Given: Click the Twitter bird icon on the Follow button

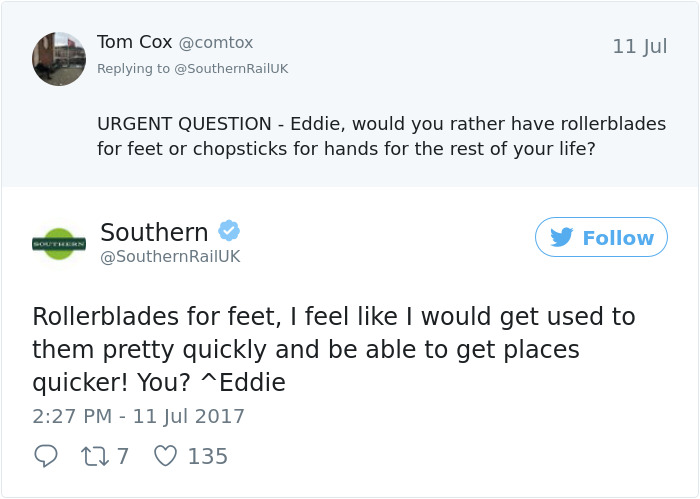Looking at the screenshot, I should point(562,238).
